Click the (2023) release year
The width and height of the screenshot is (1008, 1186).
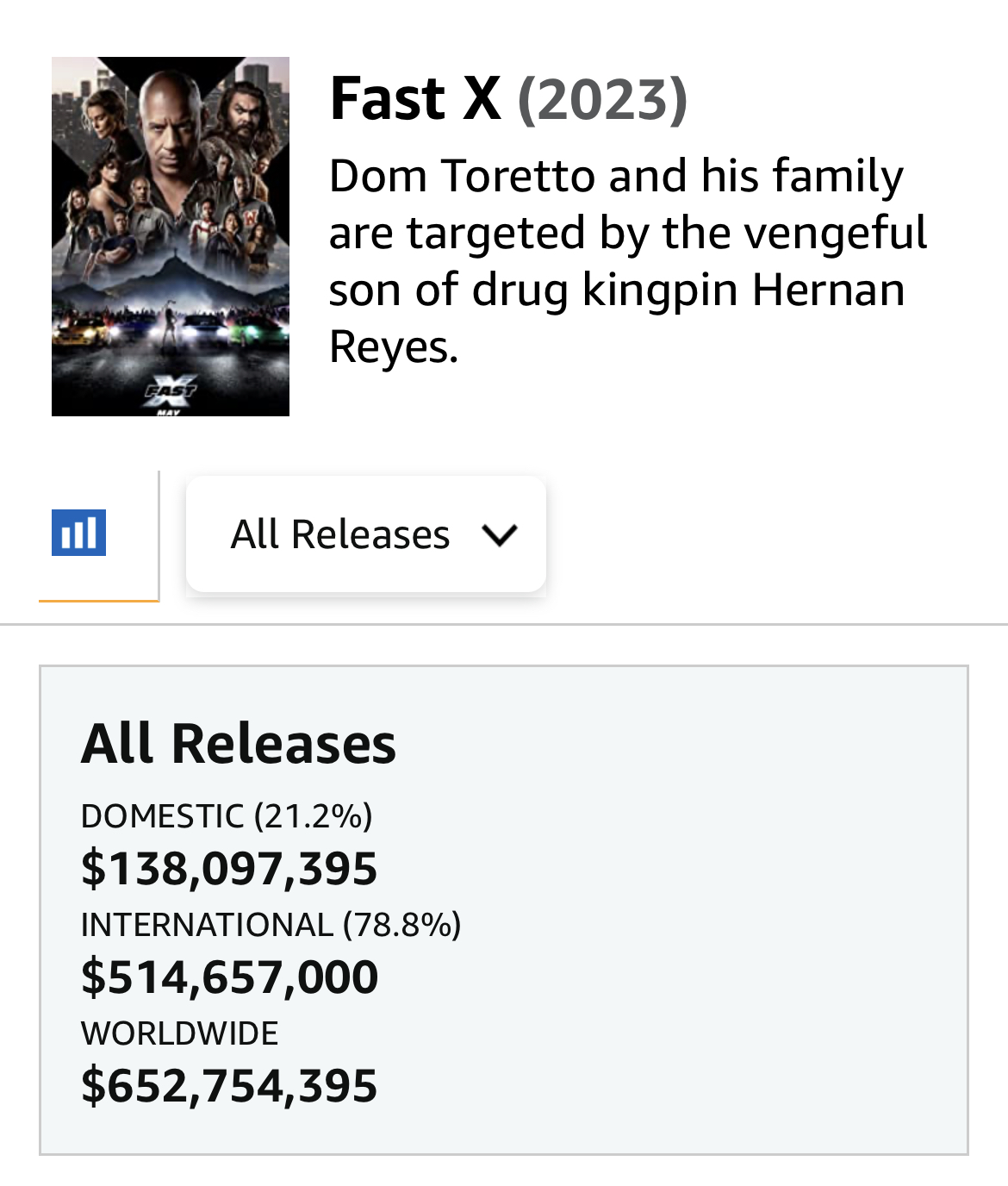point(602,99)
